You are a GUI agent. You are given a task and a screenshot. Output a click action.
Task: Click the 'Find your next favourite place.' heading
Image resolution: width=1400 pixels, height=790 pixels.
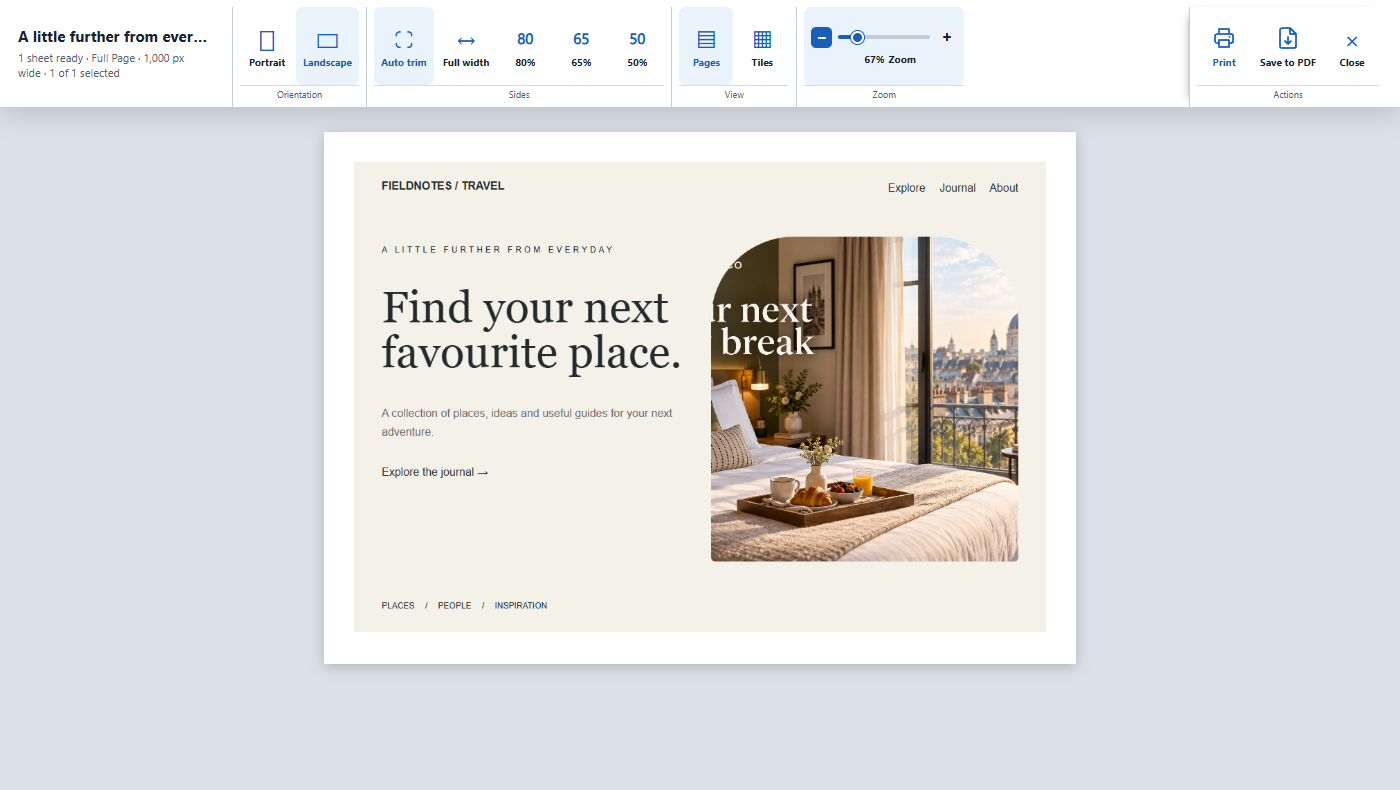[531, 330]
